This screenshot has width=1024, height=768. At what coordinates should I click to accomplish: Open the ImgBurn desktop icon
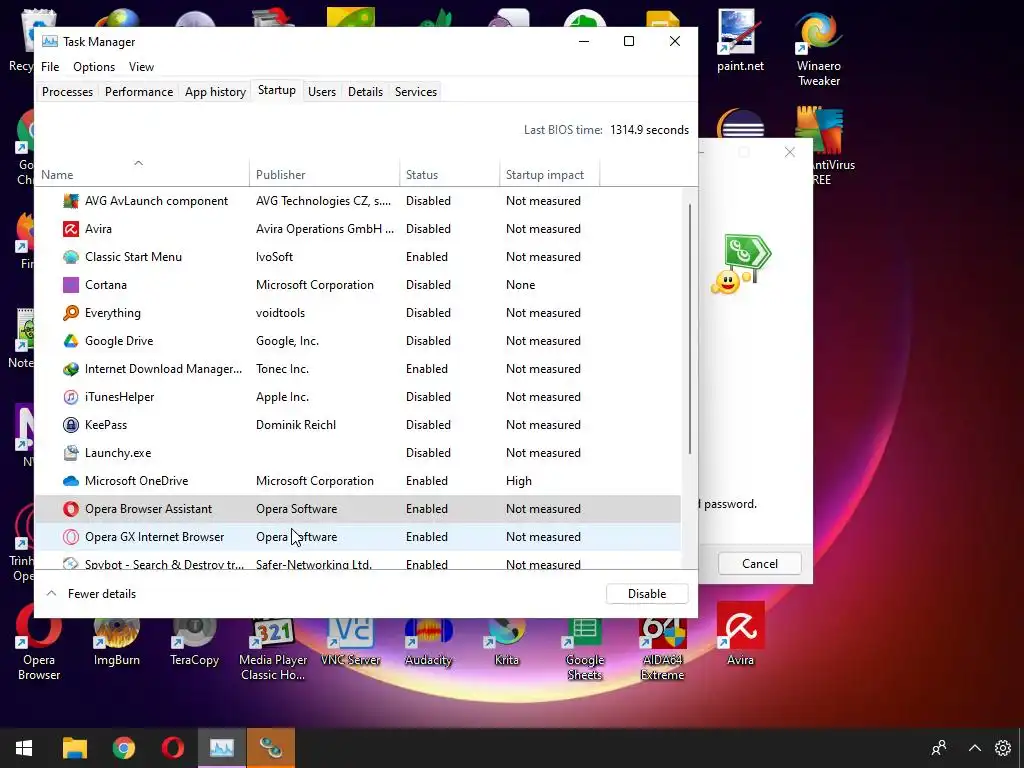tap(116, 641)
